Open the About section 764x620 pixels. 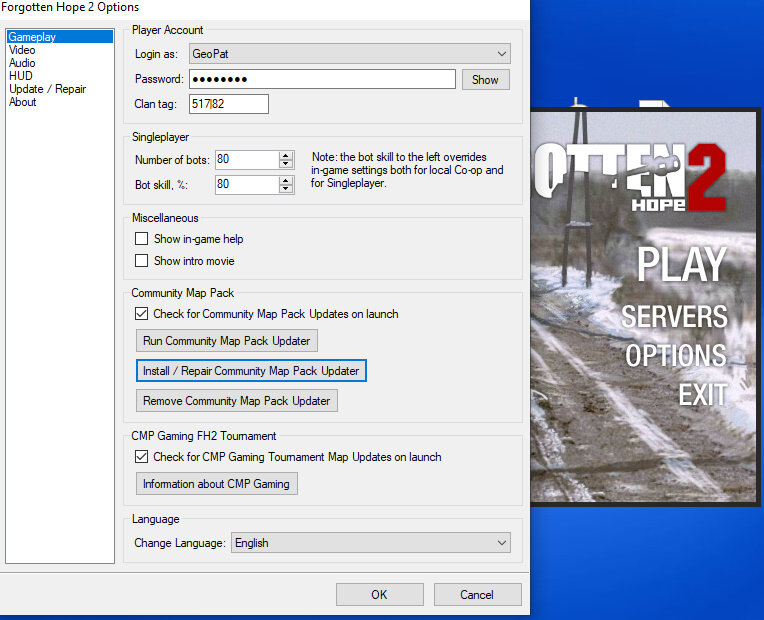click(x=22, y=102)
